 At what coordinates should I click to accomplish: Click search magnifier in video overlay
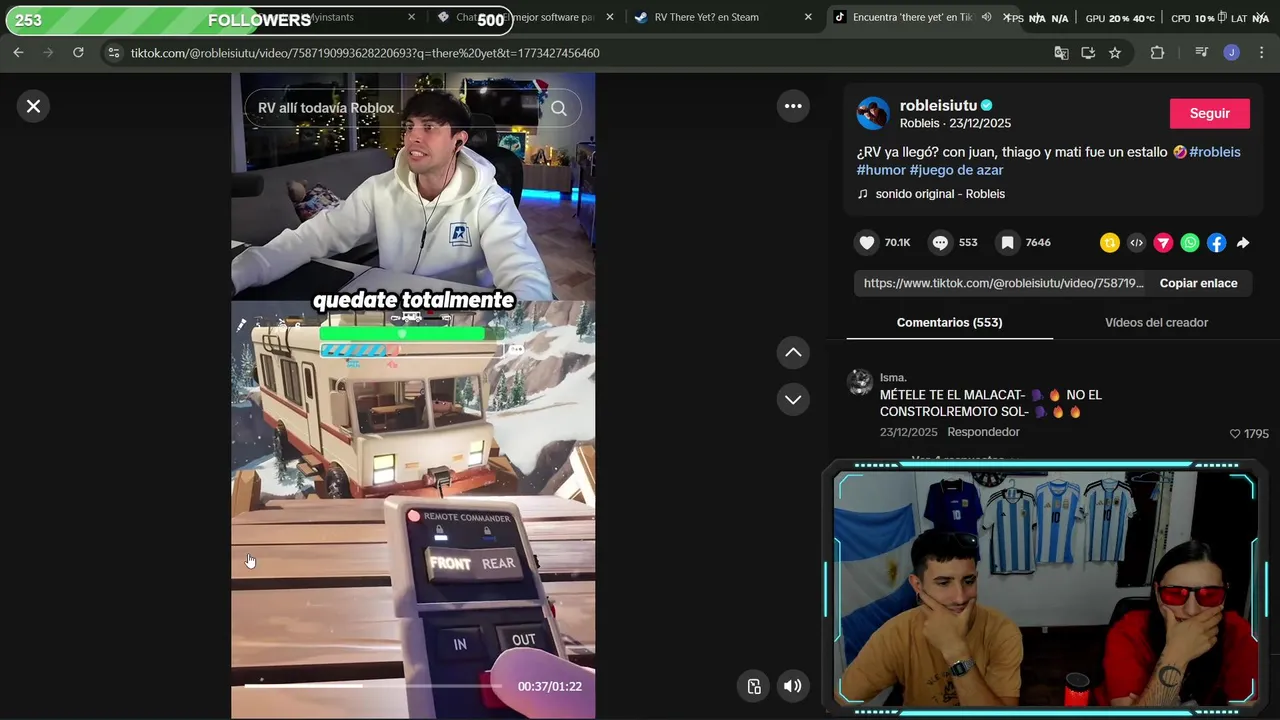pyautogui.click(x=559, y=108)
